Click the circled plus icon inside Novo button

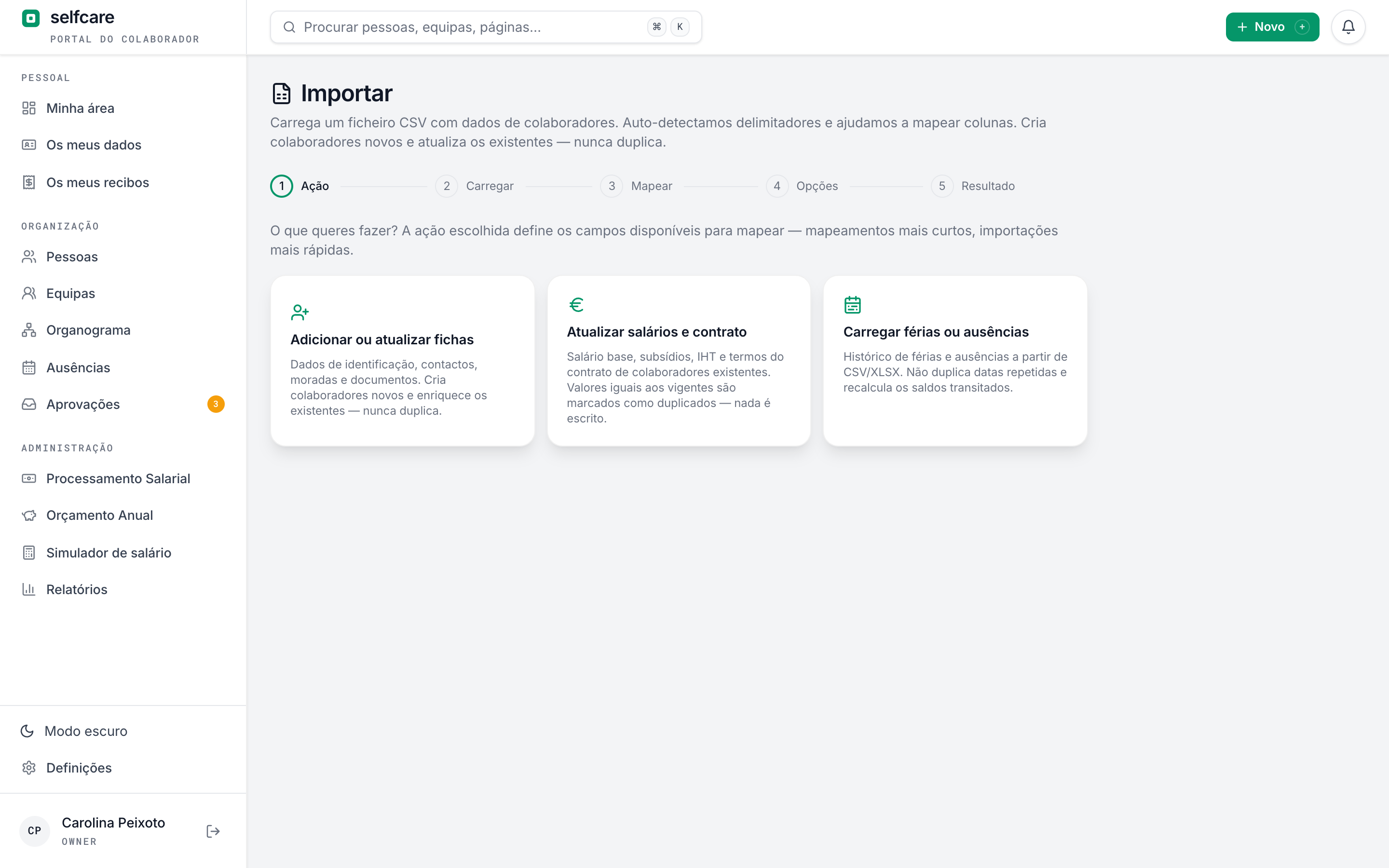pos(1302,27)
